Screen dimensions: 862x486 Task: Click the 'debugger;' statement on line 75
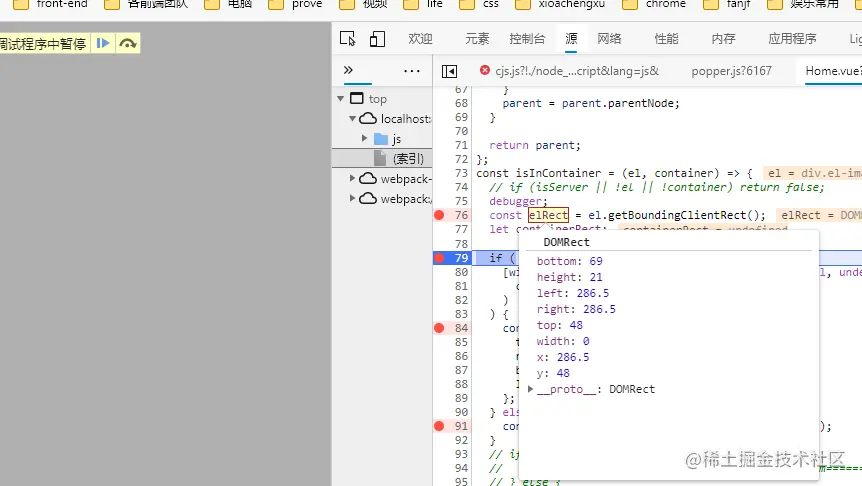(518, 201)
